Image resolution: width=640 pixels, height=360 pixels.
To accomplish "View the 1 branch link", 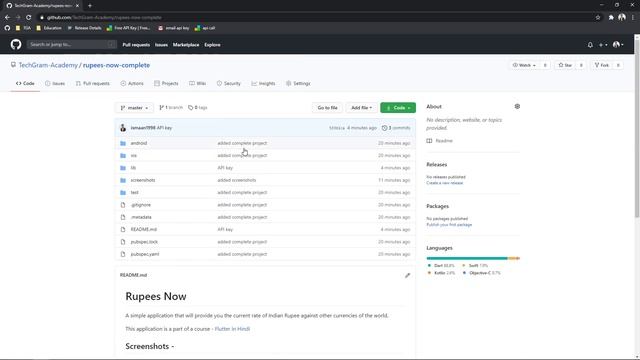I will coord(171,108).
